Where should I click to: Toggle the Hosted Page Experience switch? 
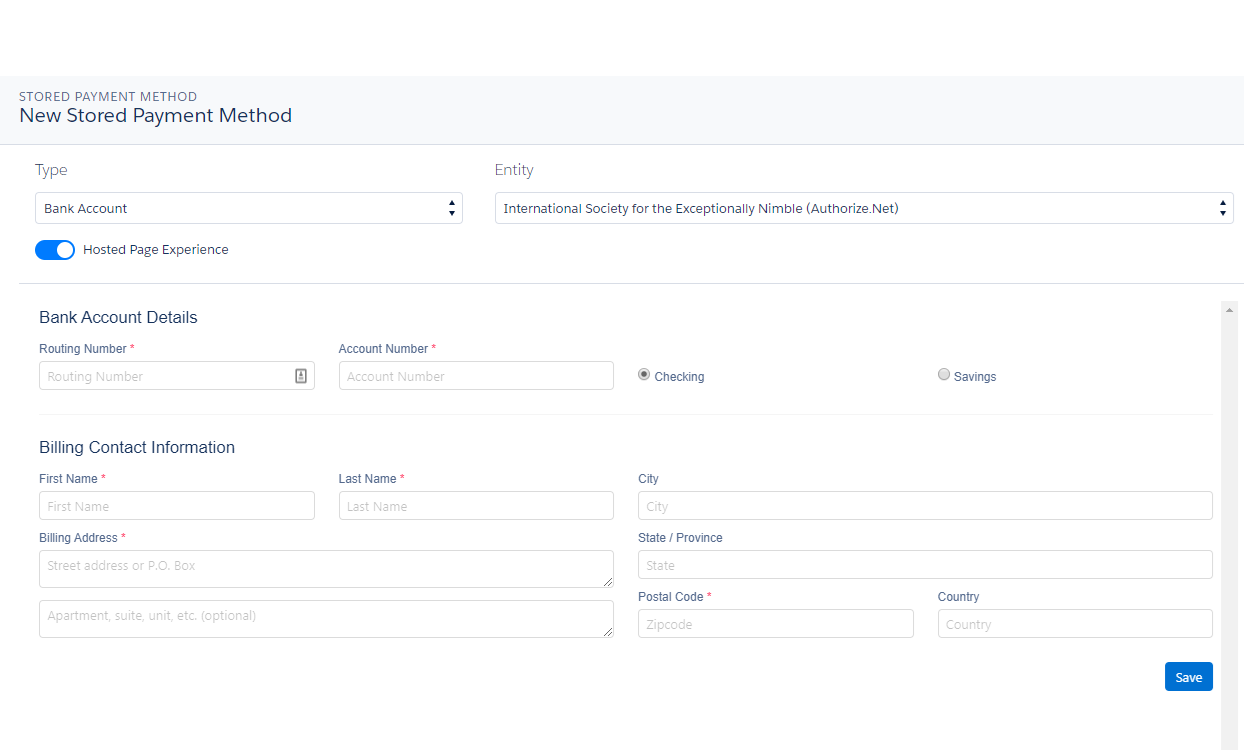55,250
